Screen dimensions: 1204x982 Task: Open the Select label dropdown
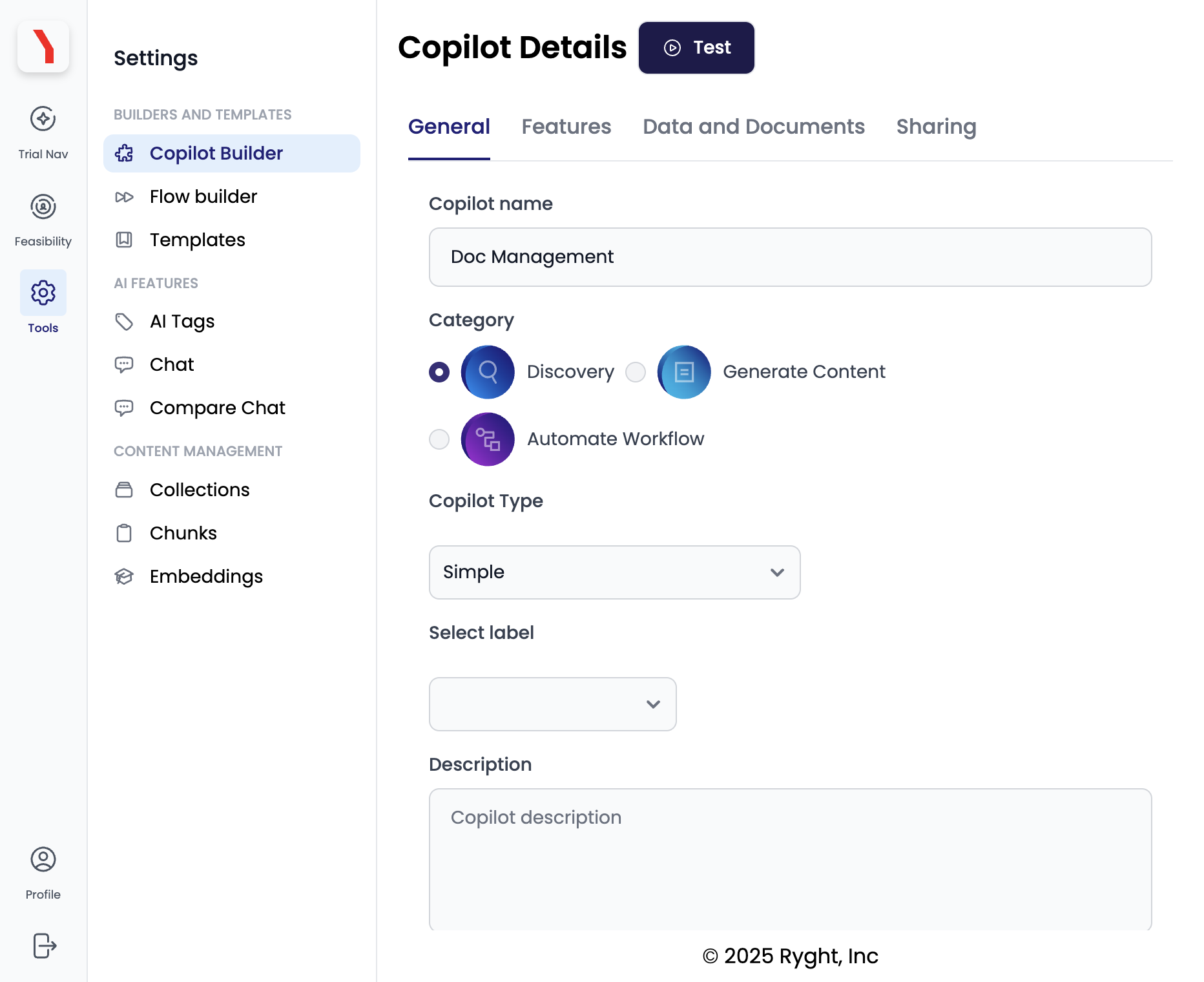[x=553, y=704]
